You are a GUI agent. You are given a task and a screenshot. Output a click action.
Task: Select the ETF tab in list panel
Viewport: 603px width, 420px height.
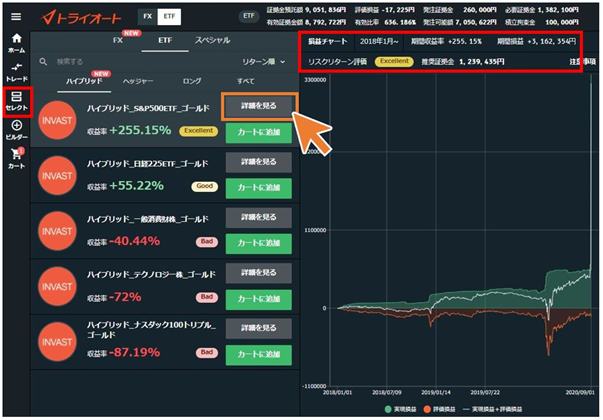165,40
